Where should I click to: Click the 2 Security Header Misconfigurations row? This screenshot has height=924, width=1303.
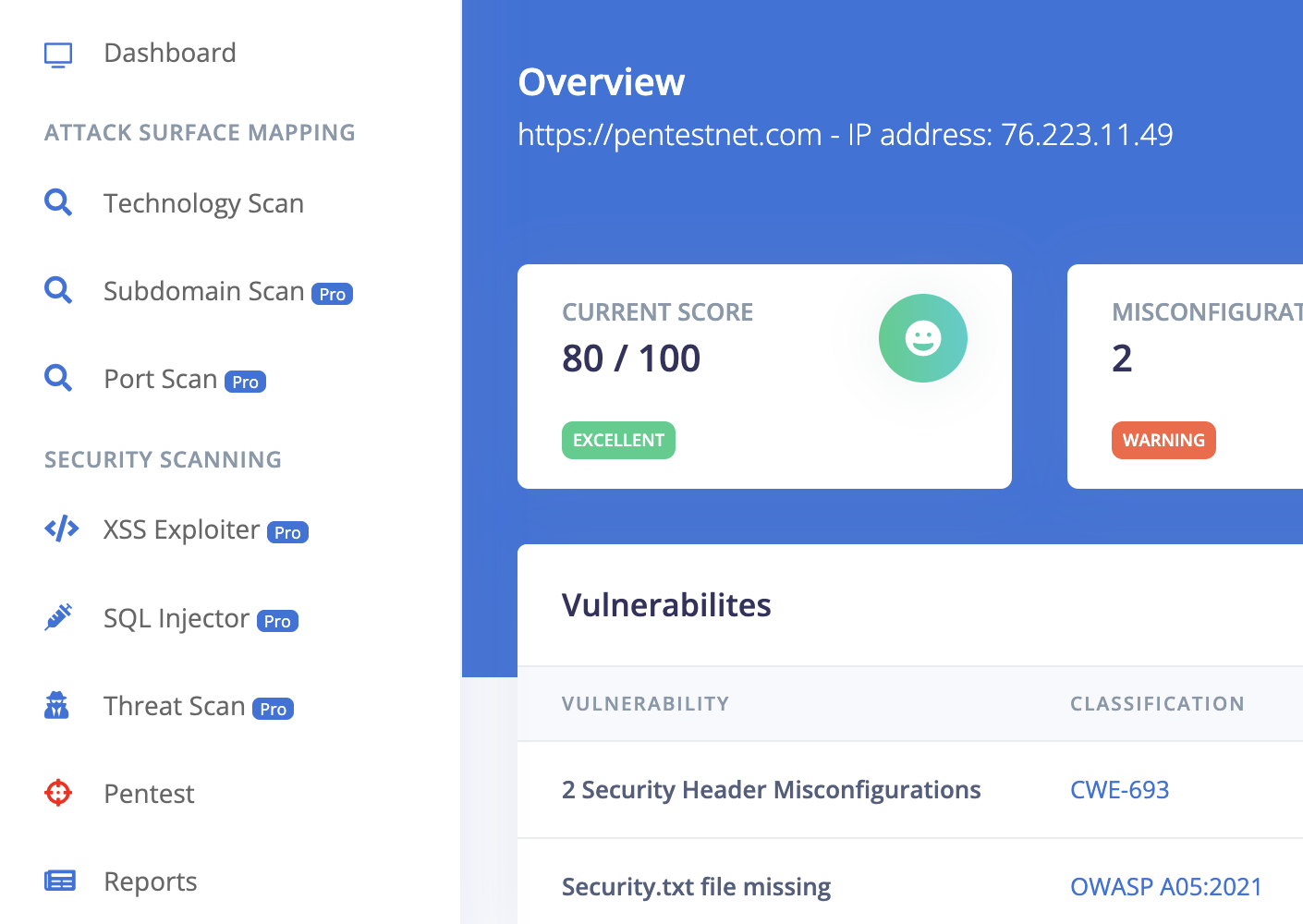click(910, 790)
